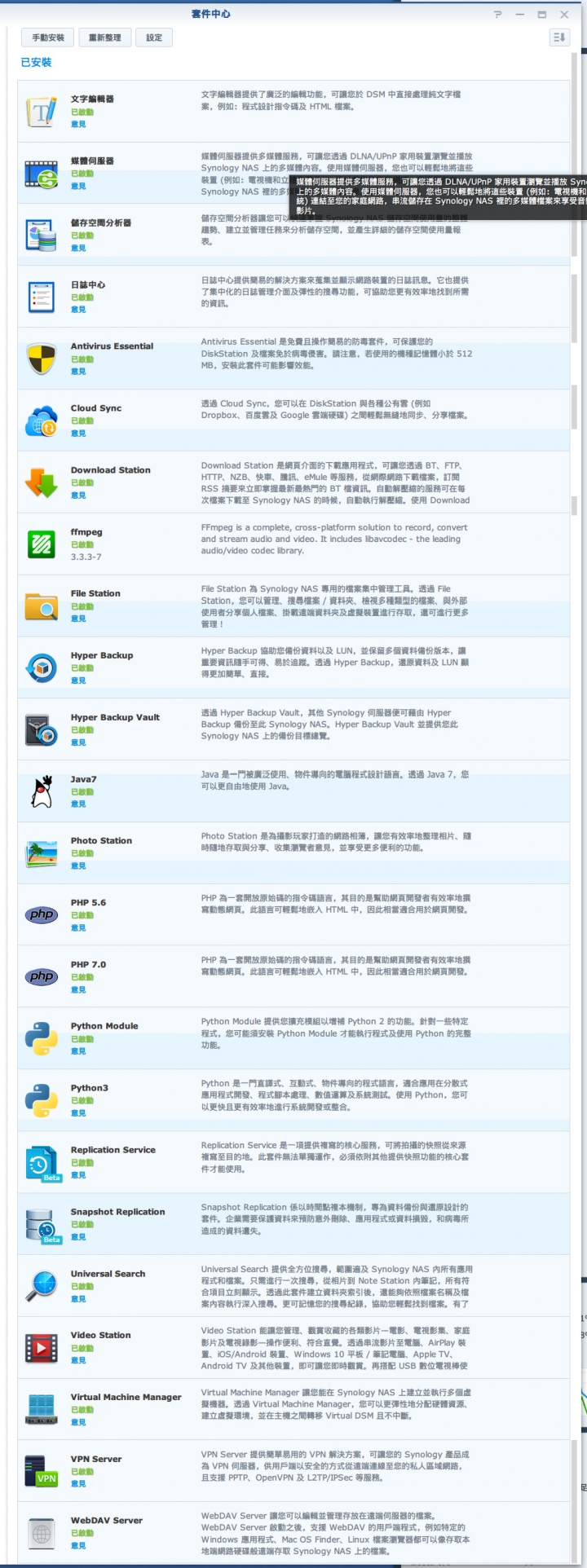Click the php icon in PHP 5.6 row
The image size is (587, 1568).
[x=41, y=914]
